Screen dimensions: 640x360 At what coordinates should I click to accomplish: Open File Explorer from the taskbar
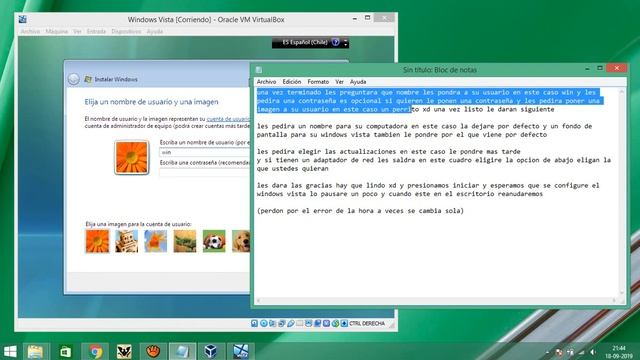click(36, 351)
